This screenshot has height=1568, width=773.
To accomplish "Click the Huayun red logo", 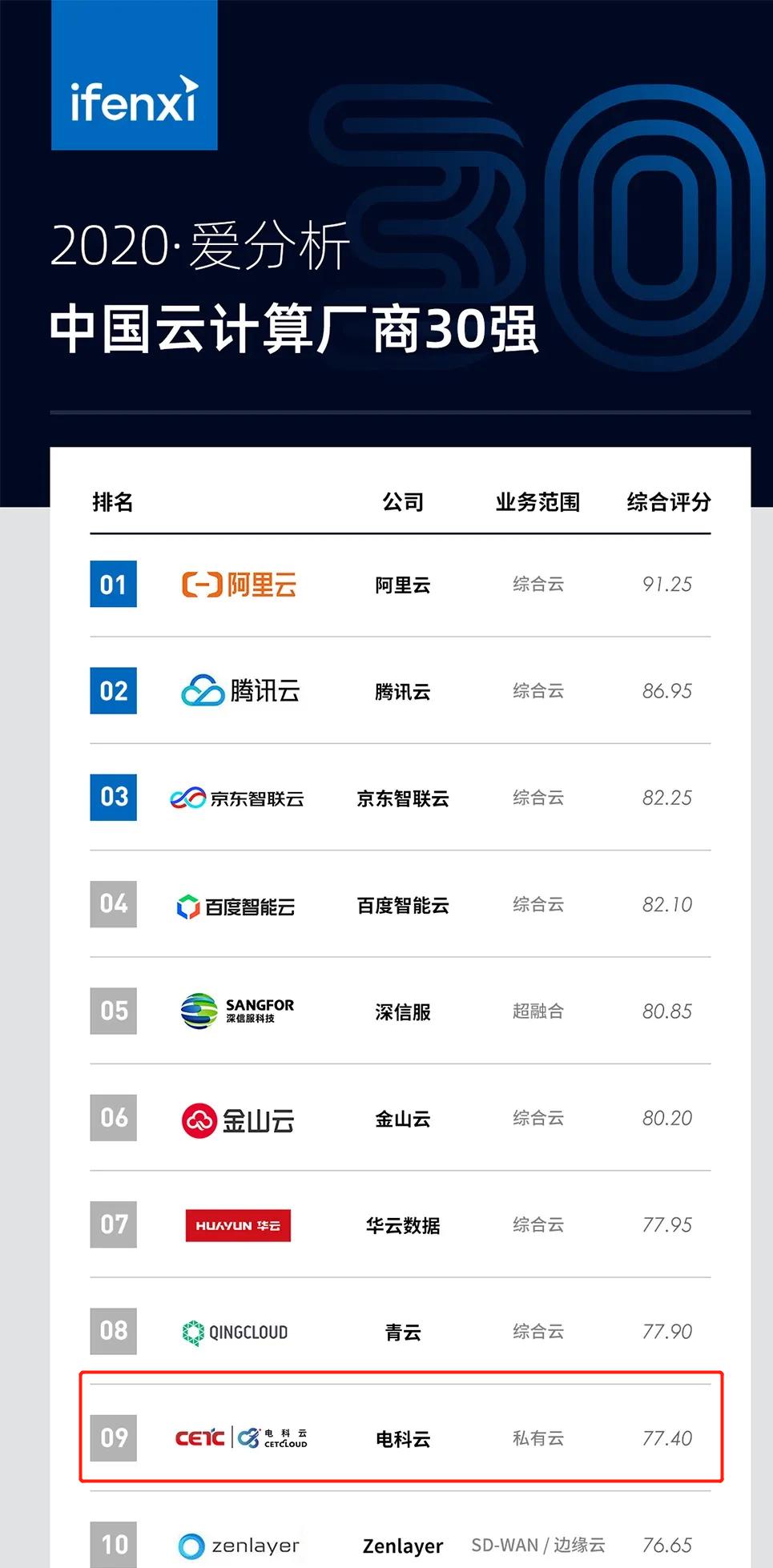I will pos(238,1225).
